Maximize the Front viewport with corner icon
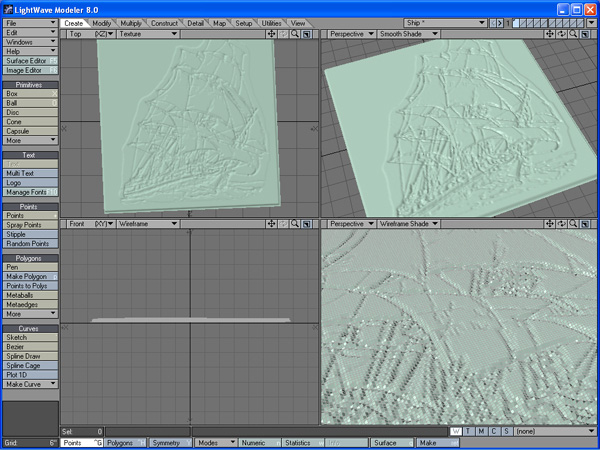600x450 pixels. click(307, 225)
